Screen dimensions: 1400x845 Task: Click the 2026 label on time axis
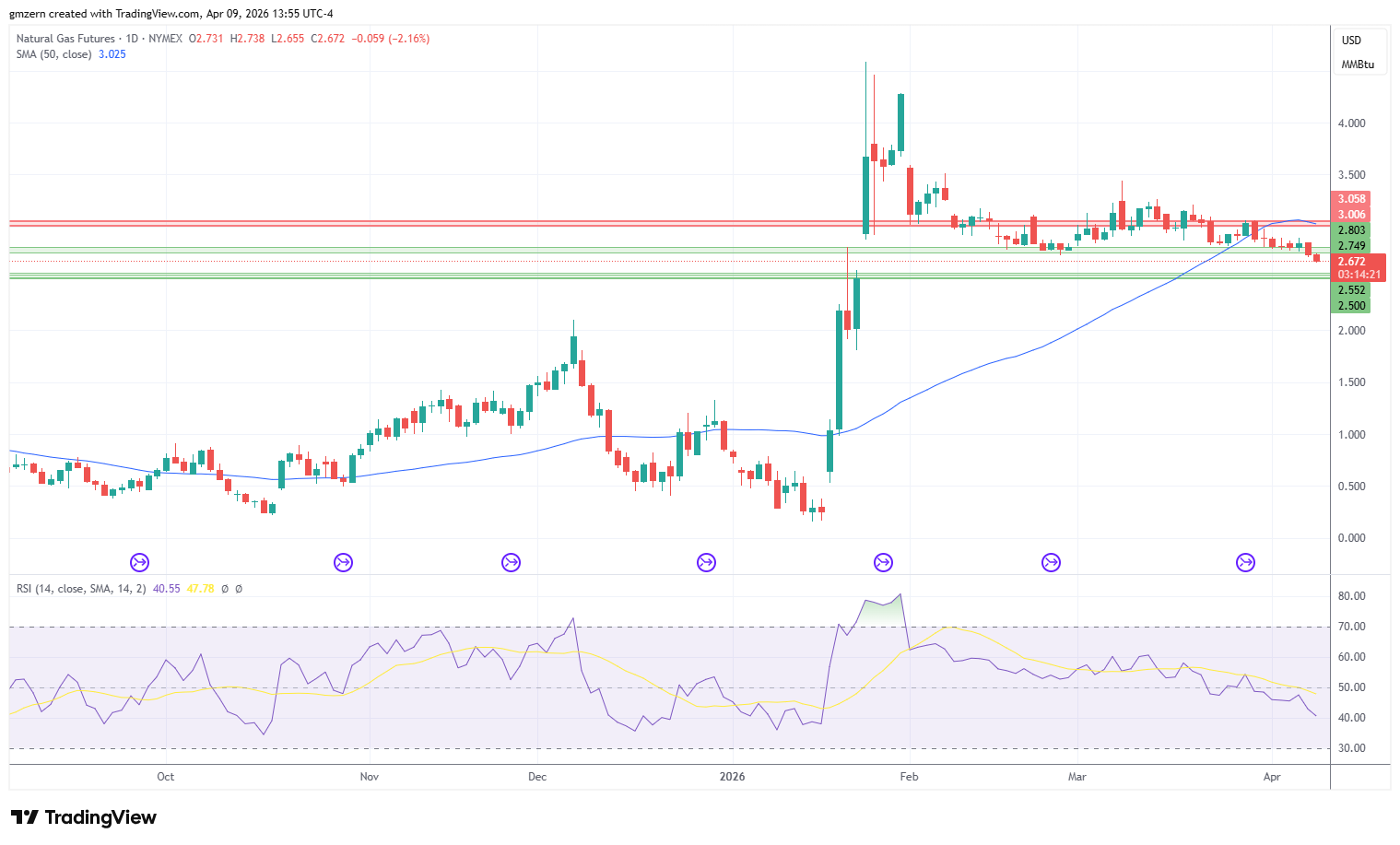(733, 777)
